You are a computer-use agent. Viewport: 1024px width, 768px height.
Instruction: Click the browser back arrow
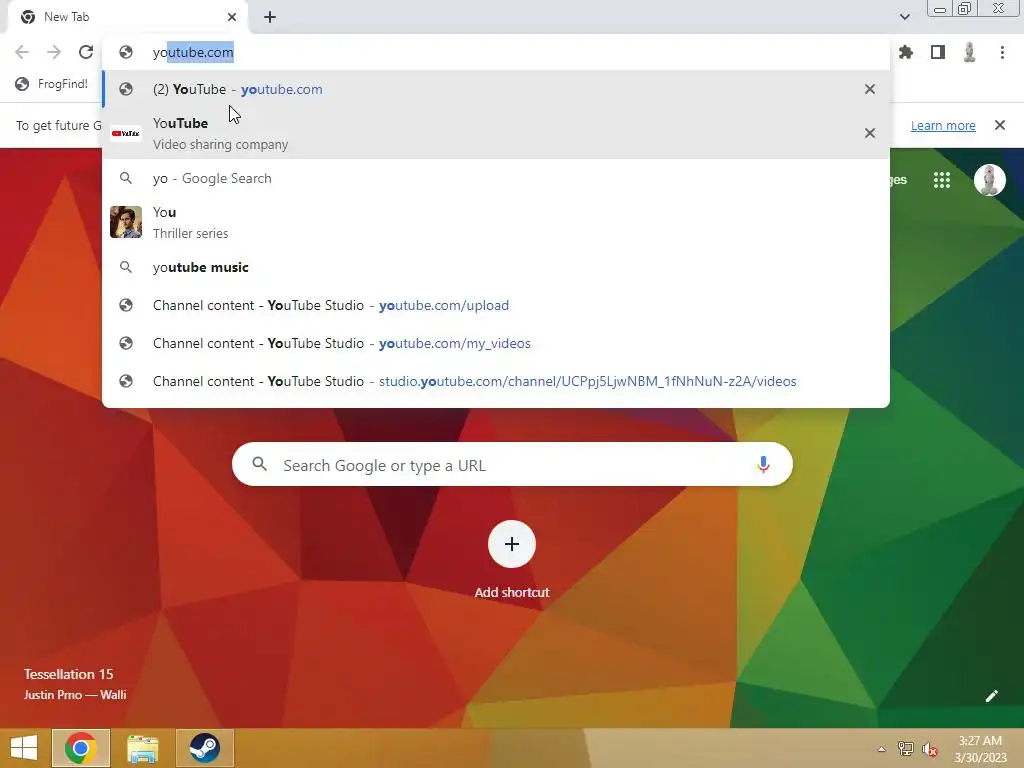coord(22,52)
